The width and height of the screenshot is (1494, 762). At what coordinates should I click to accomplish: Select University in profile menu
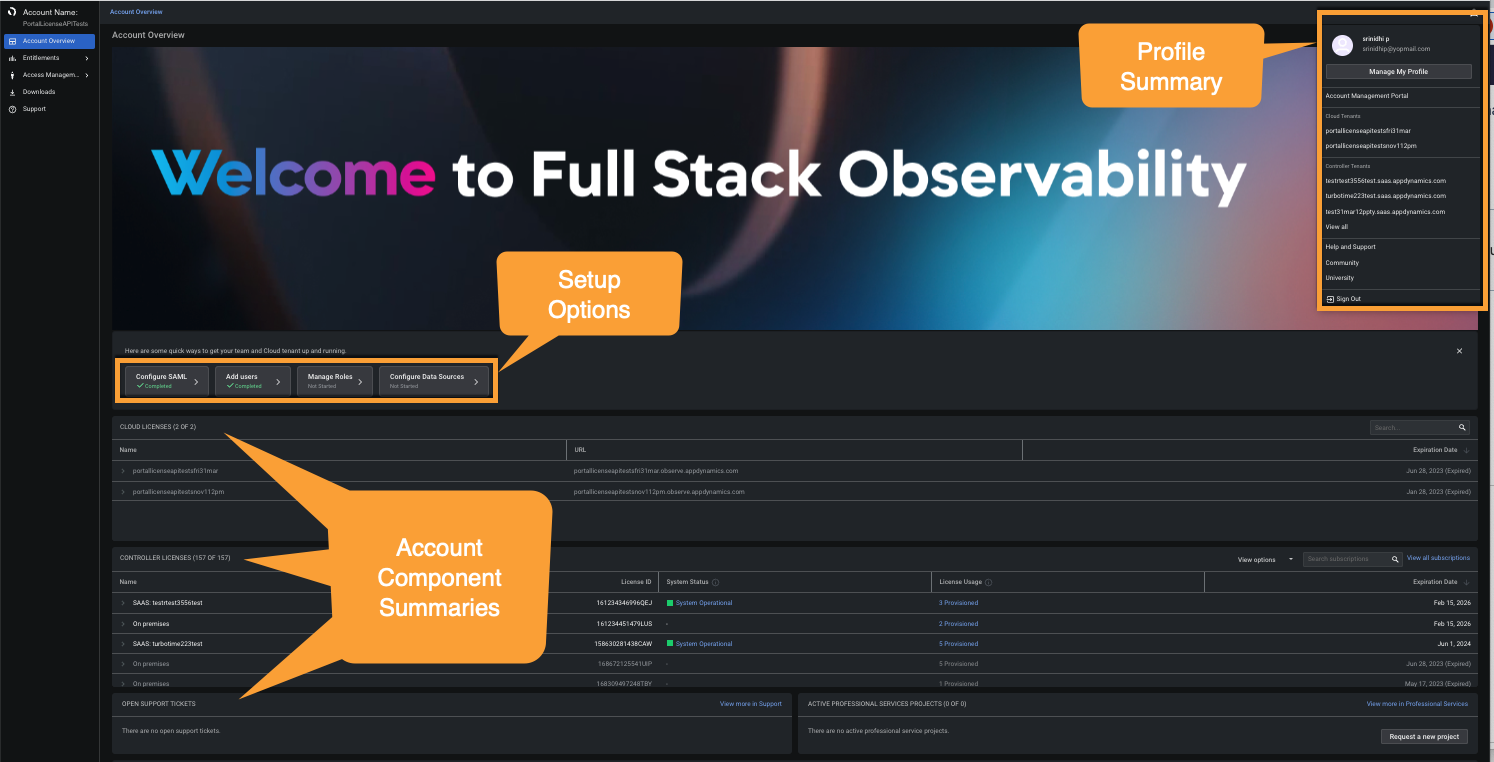[1339, 278]
